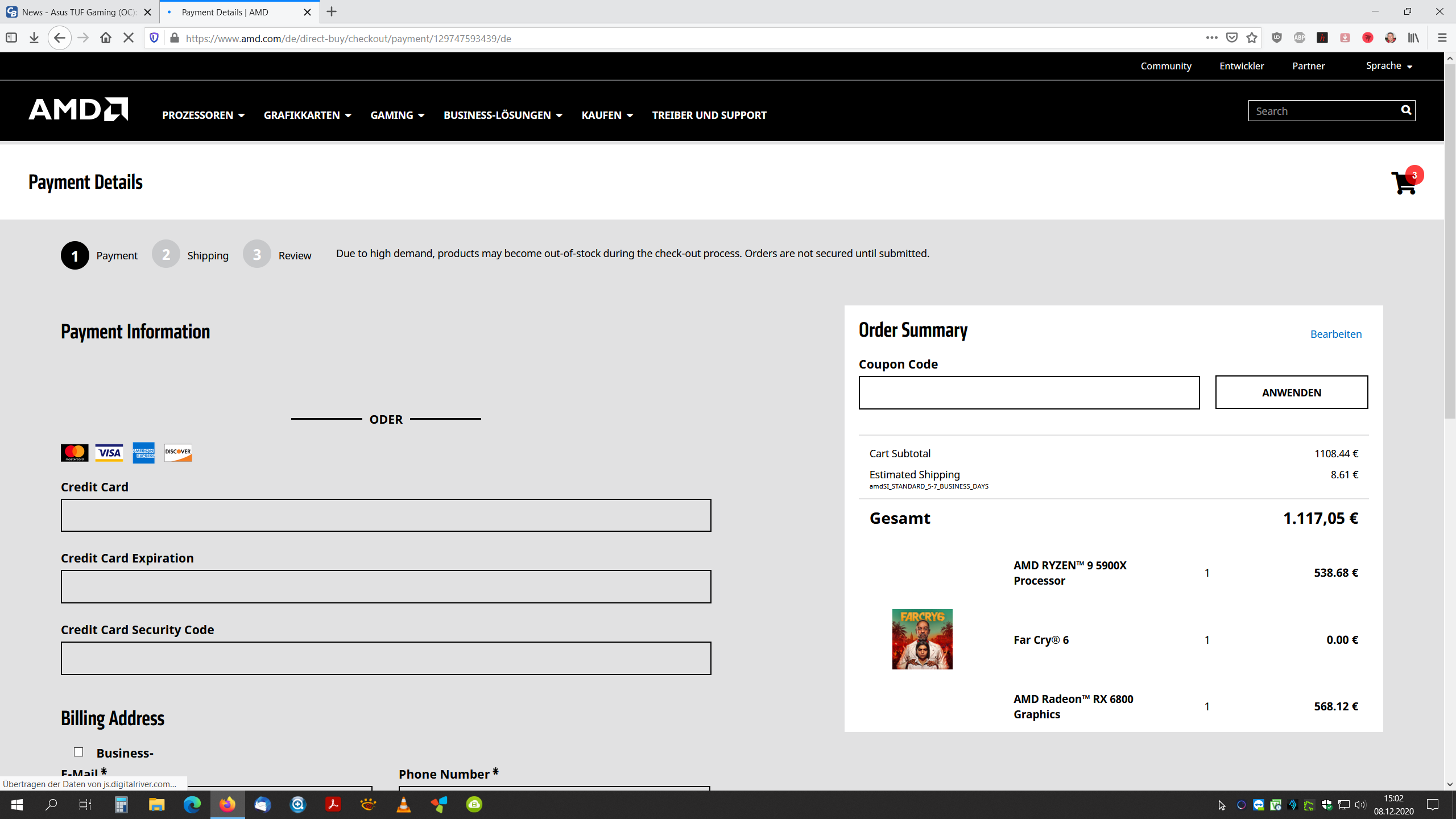The height and width of the screenshot is (819, 1456).
Task: Go to Firefox home page icon
Action: [106, 38]
